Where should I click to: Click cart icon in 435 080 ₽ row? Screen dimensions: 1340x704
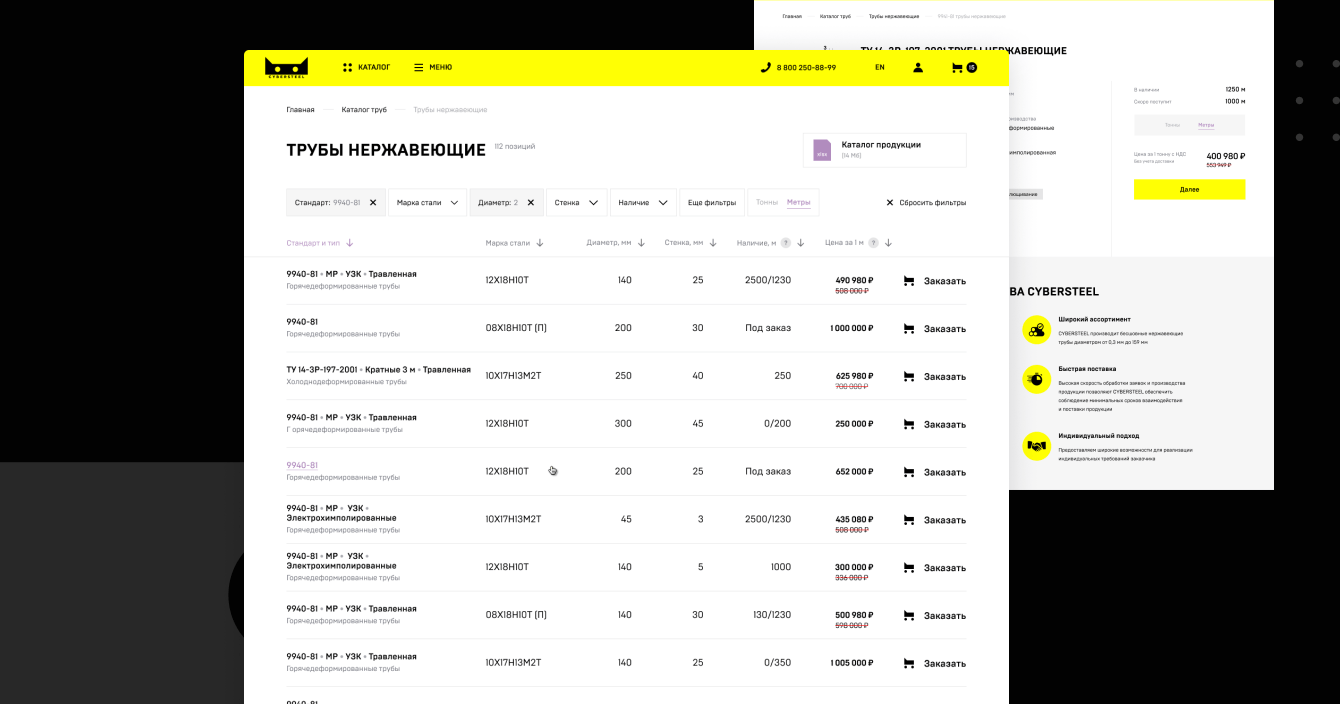(x=909, y=520)
